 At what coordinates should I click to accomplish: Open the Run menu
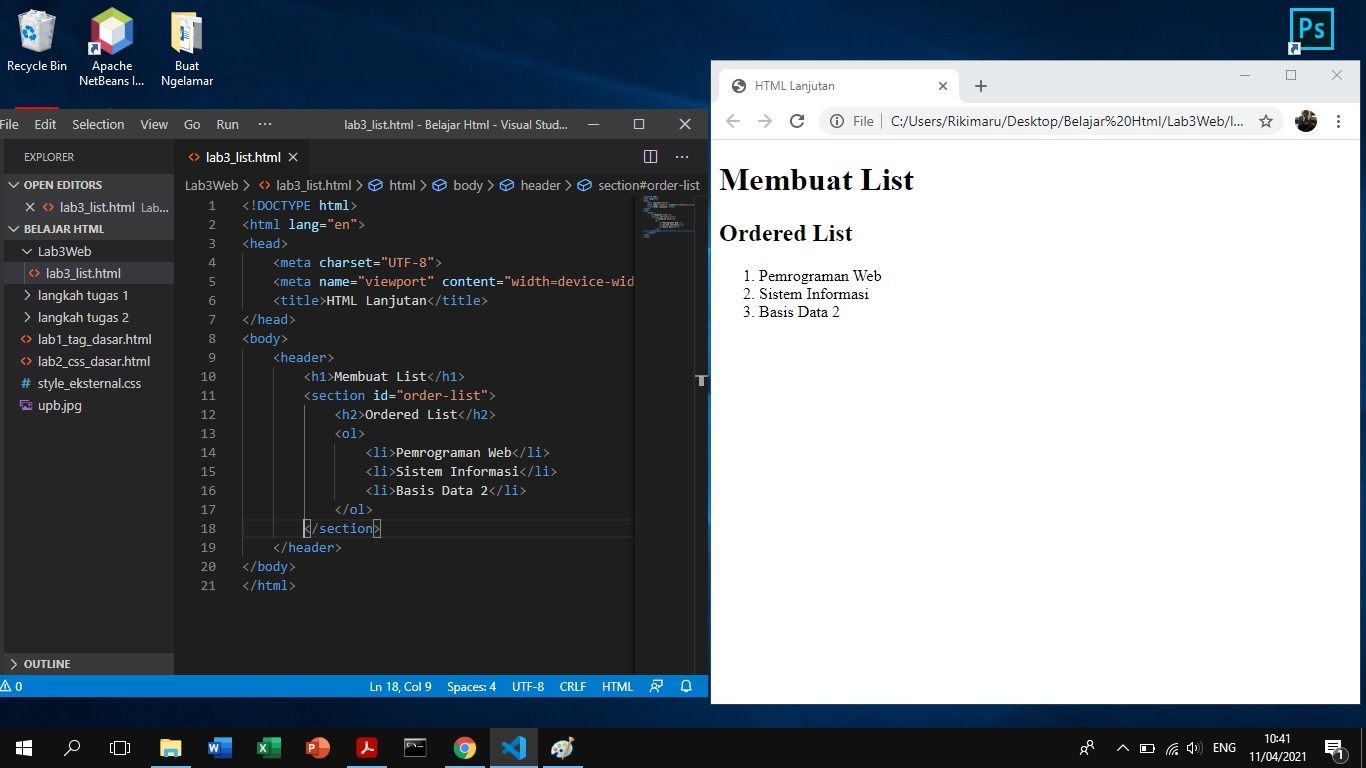click(228, 125)
